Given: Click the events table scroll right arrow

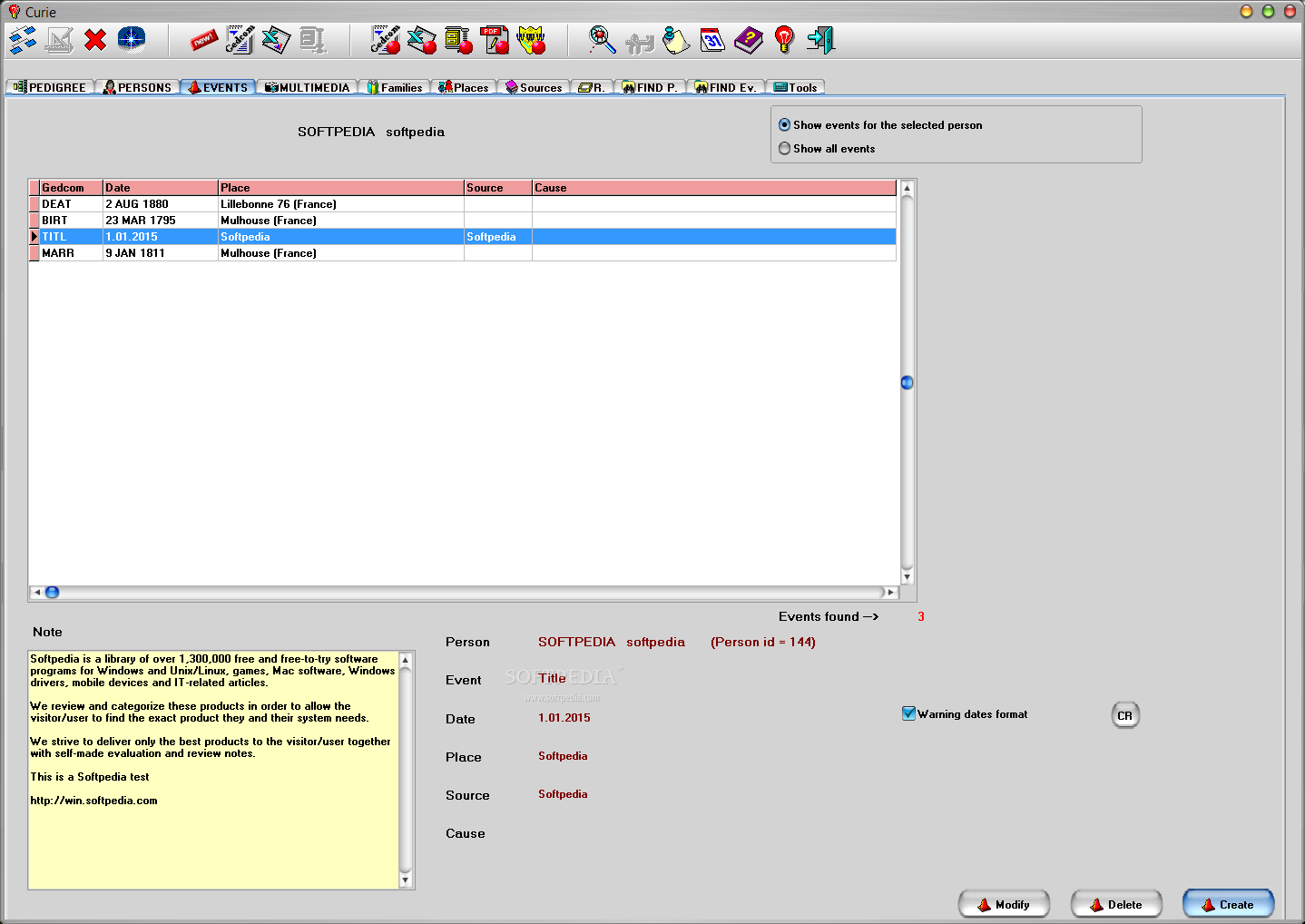Looking at the screenshot, I should click(891, 592).
